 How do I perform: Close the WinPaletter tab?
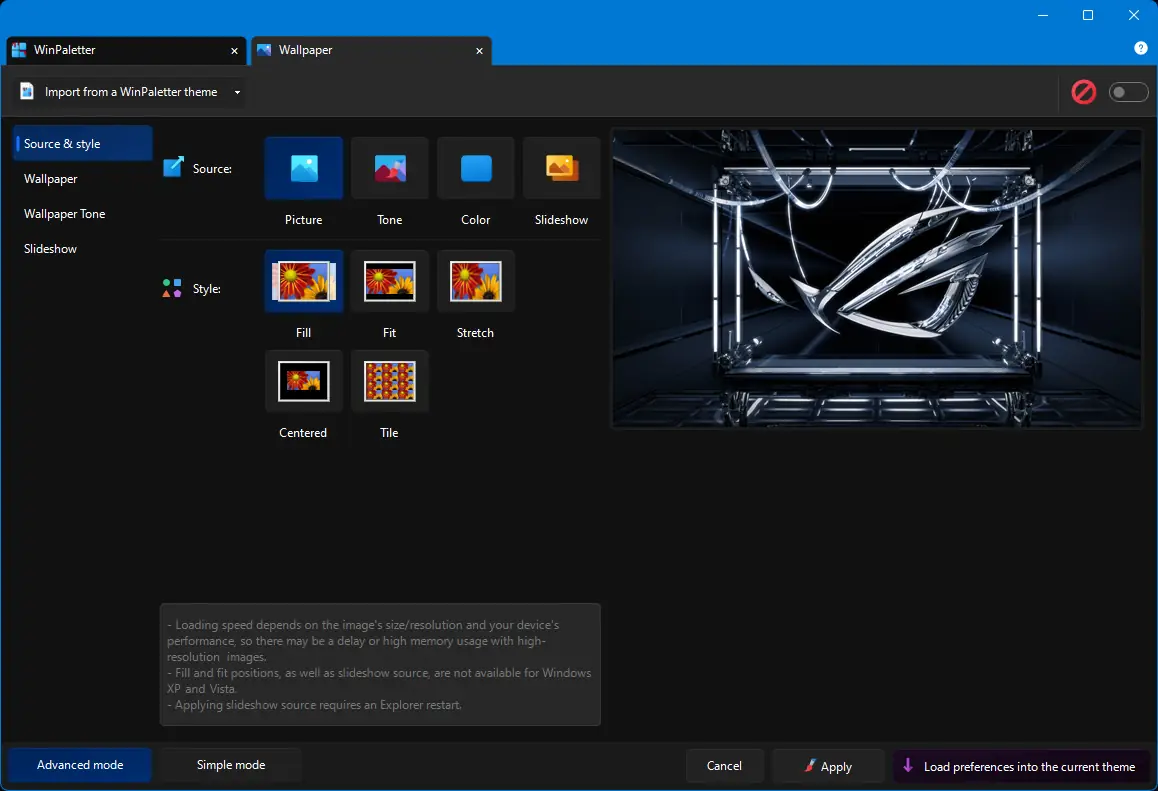pyautogui.click(x=234, y=51)
